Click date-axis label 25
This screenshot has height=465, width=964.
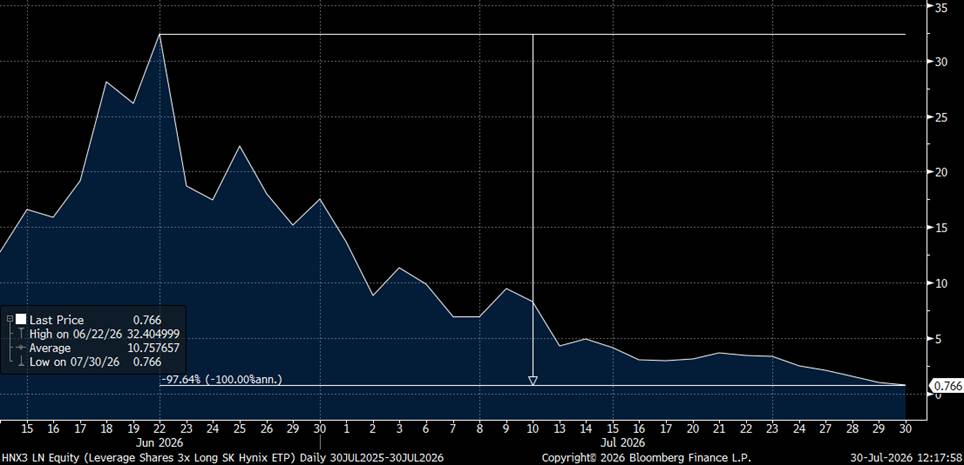click(x=240, y=428)
